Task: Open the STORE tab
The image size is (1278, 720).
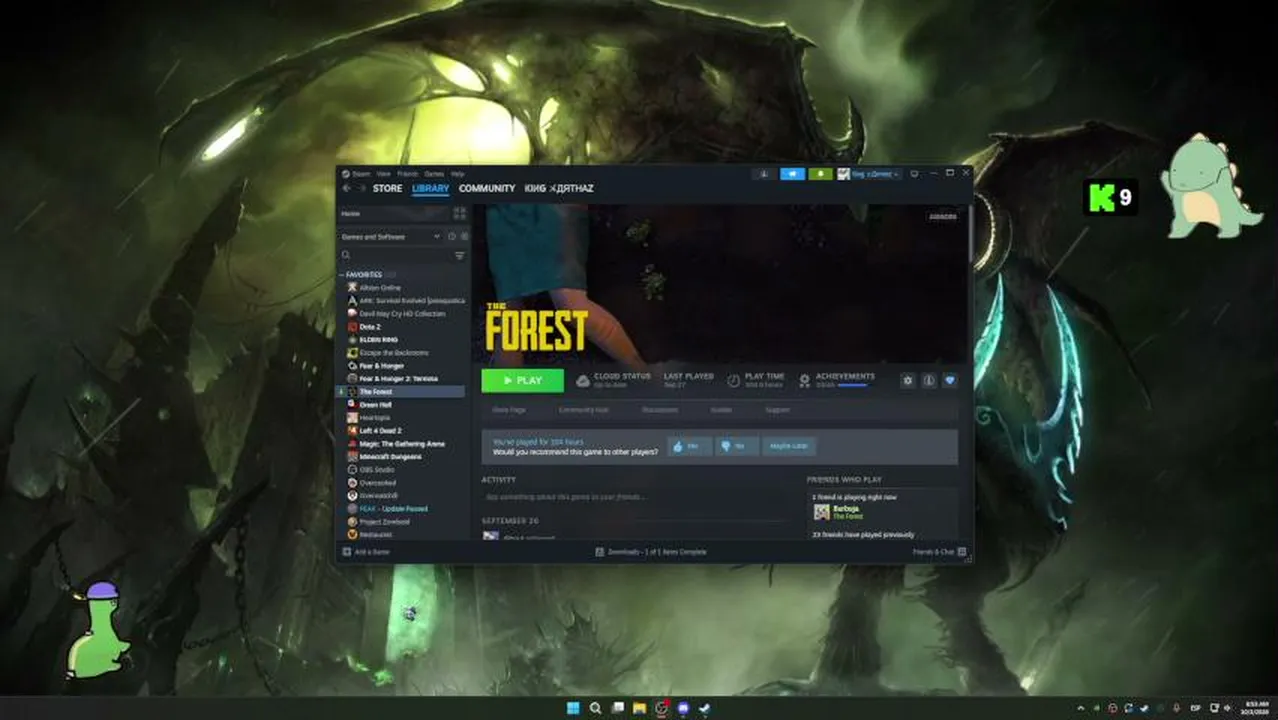Action: tap(387, 189)
